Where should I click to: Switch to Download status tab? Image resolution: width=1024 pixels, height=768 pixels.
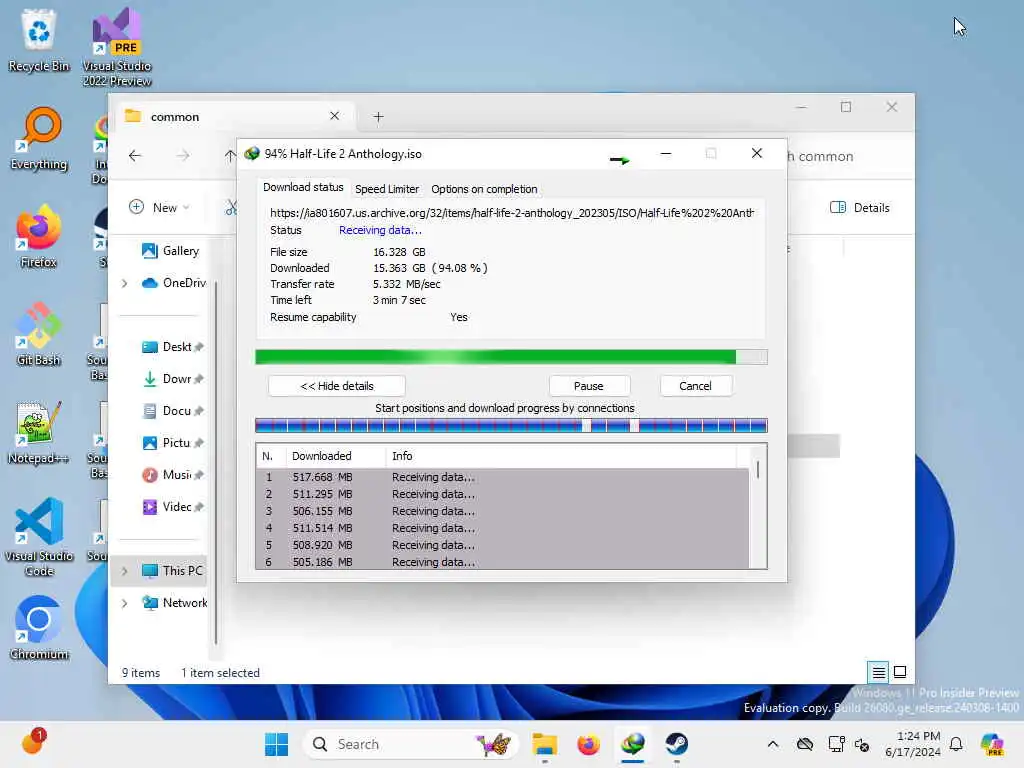(303, 187)
